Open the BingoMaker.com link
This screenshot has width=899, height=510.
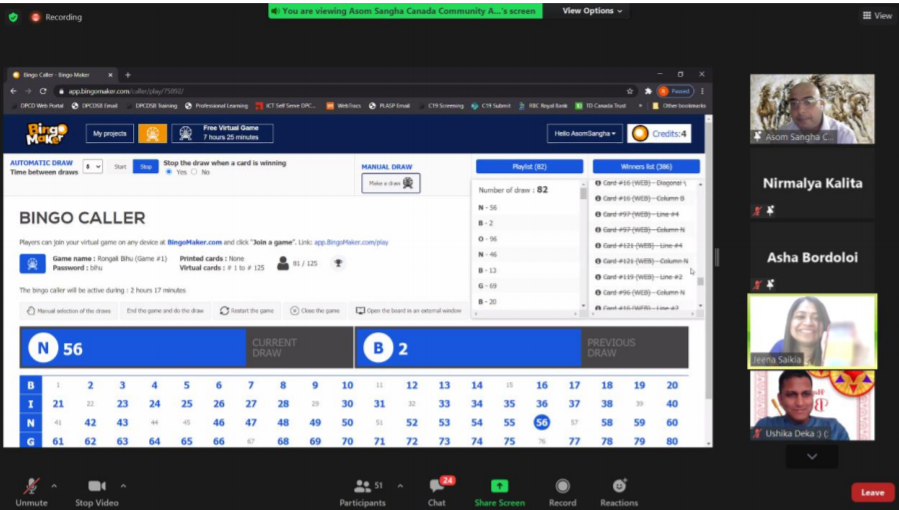coord(194,242)
